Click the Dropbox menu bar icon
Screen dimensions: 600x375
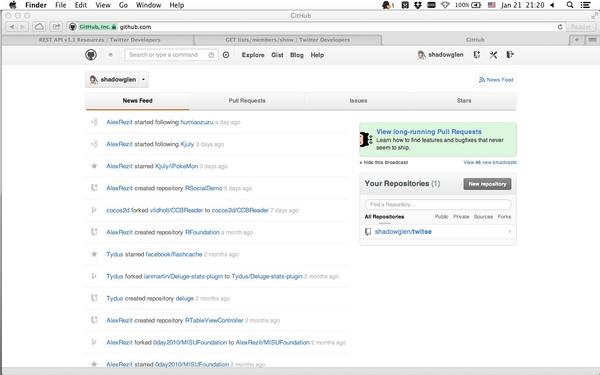(418, 5)
